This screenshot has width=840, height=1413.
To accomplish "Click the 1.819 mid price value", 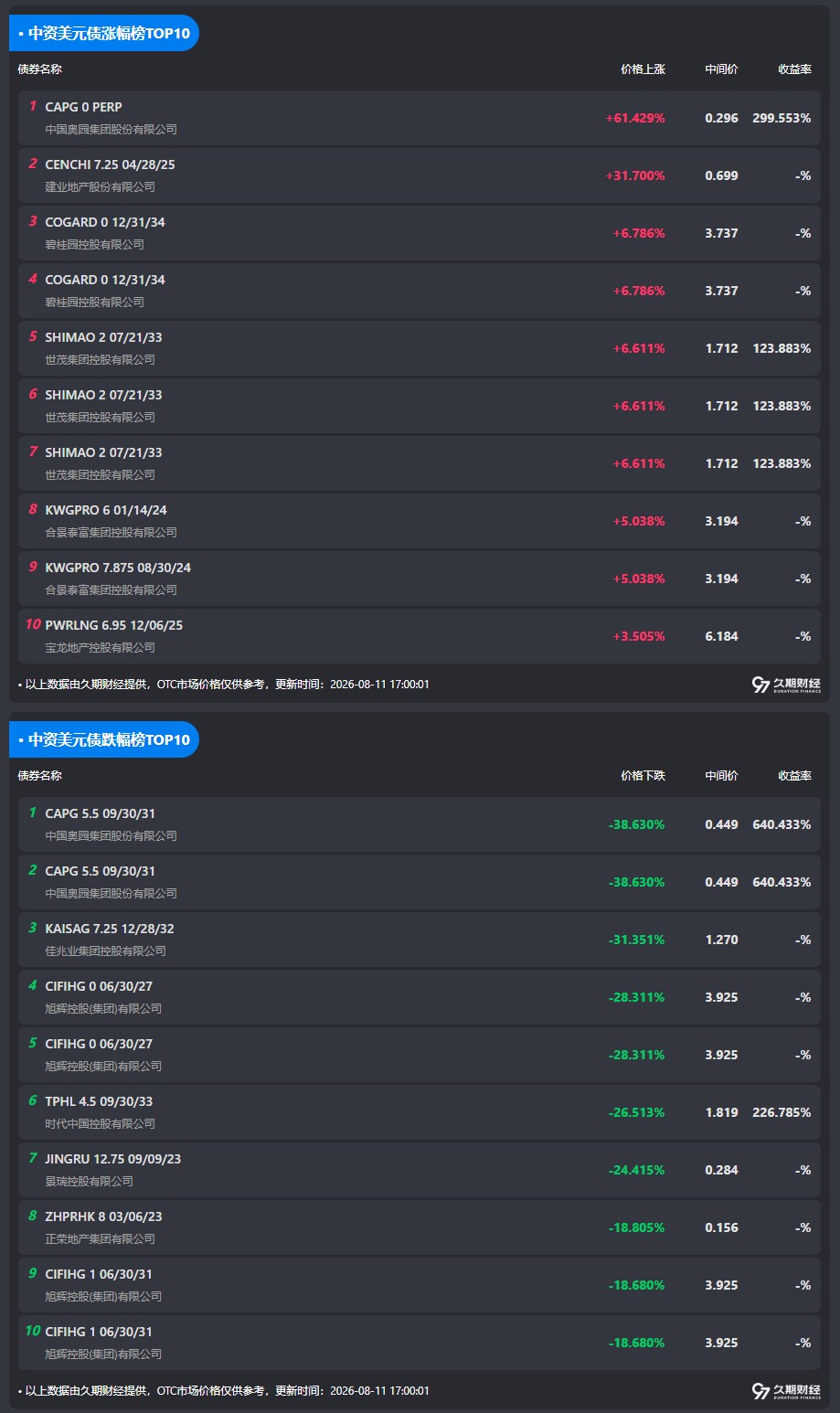I will [x=721, y=1112].
